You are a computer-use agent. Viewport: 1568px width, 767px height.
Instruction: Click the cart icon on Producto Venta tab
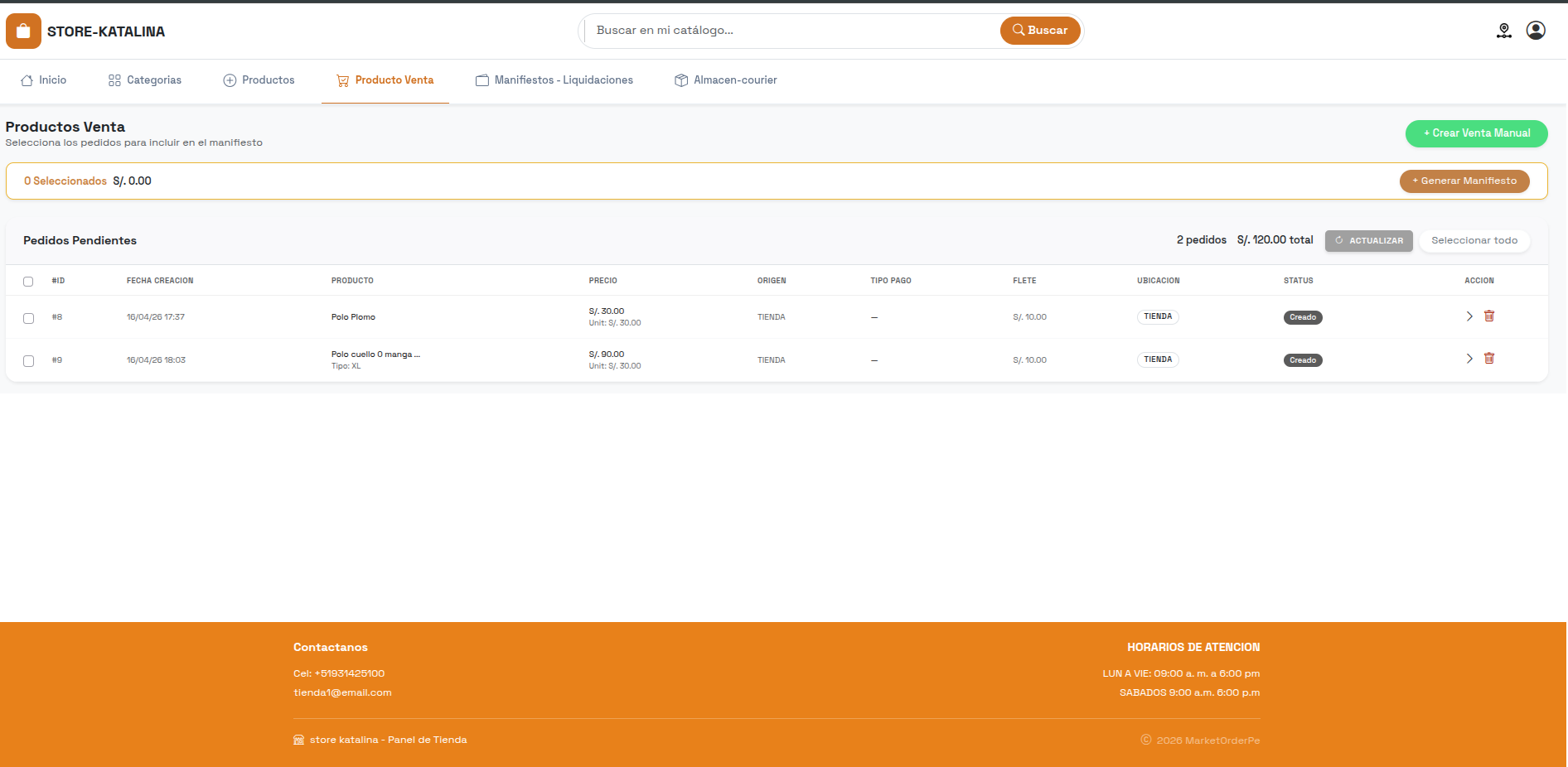click(x=341, y=80)
